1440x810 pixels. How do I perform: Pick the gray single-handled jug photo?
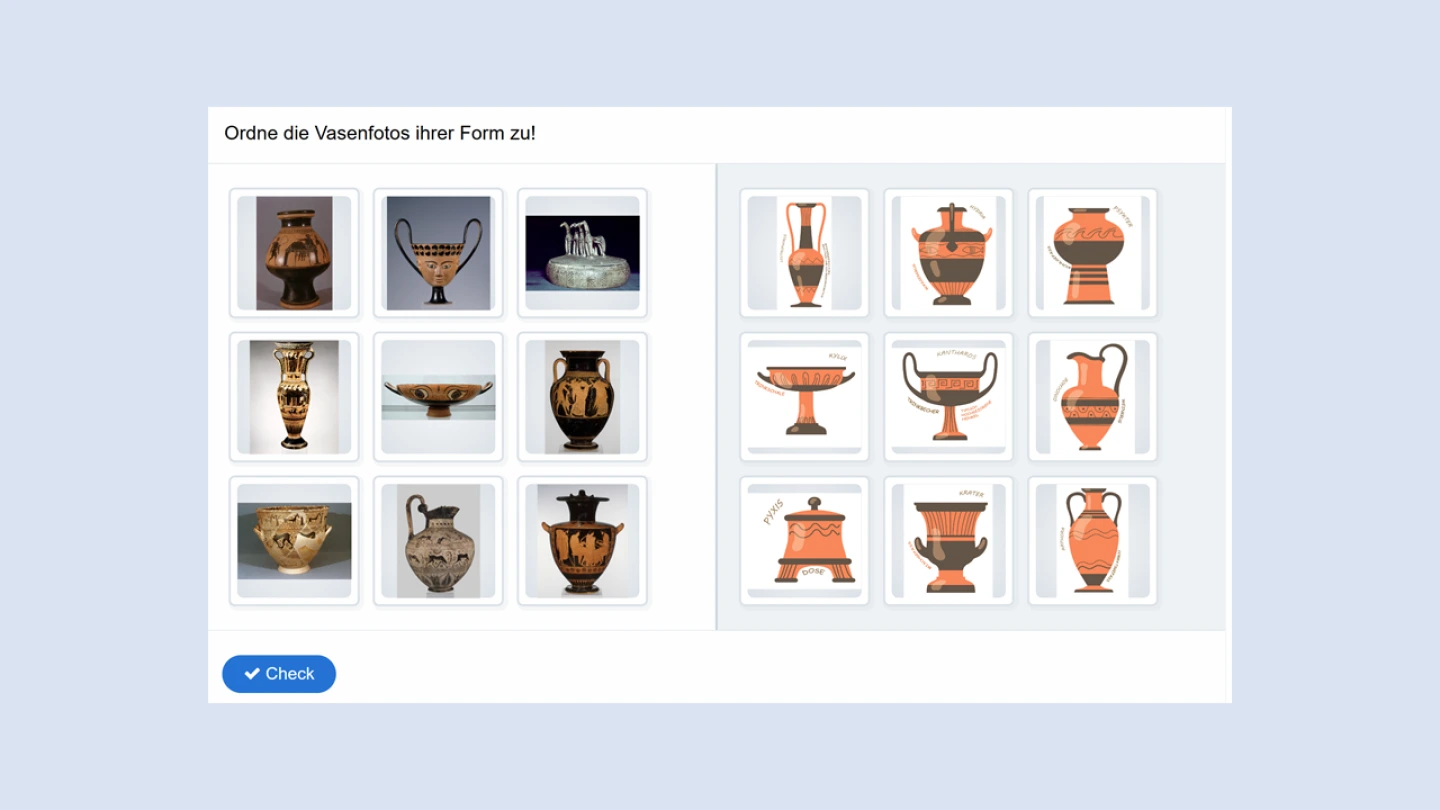(439, 541)
